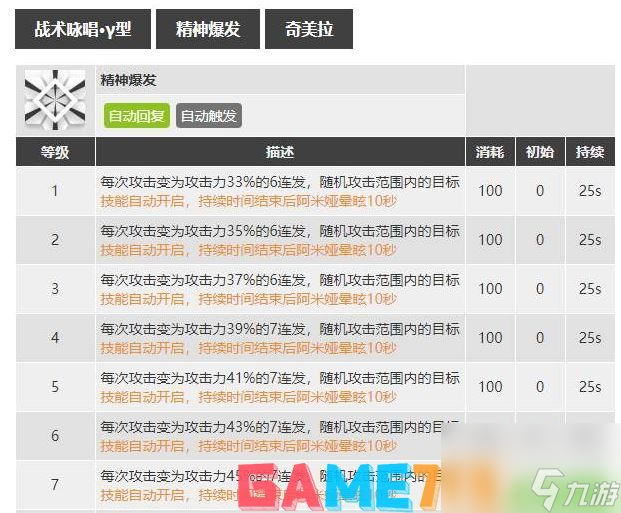Click description with 攻击力39%的7连发
This screenshot has height=513, width=621.
(280, 330)
